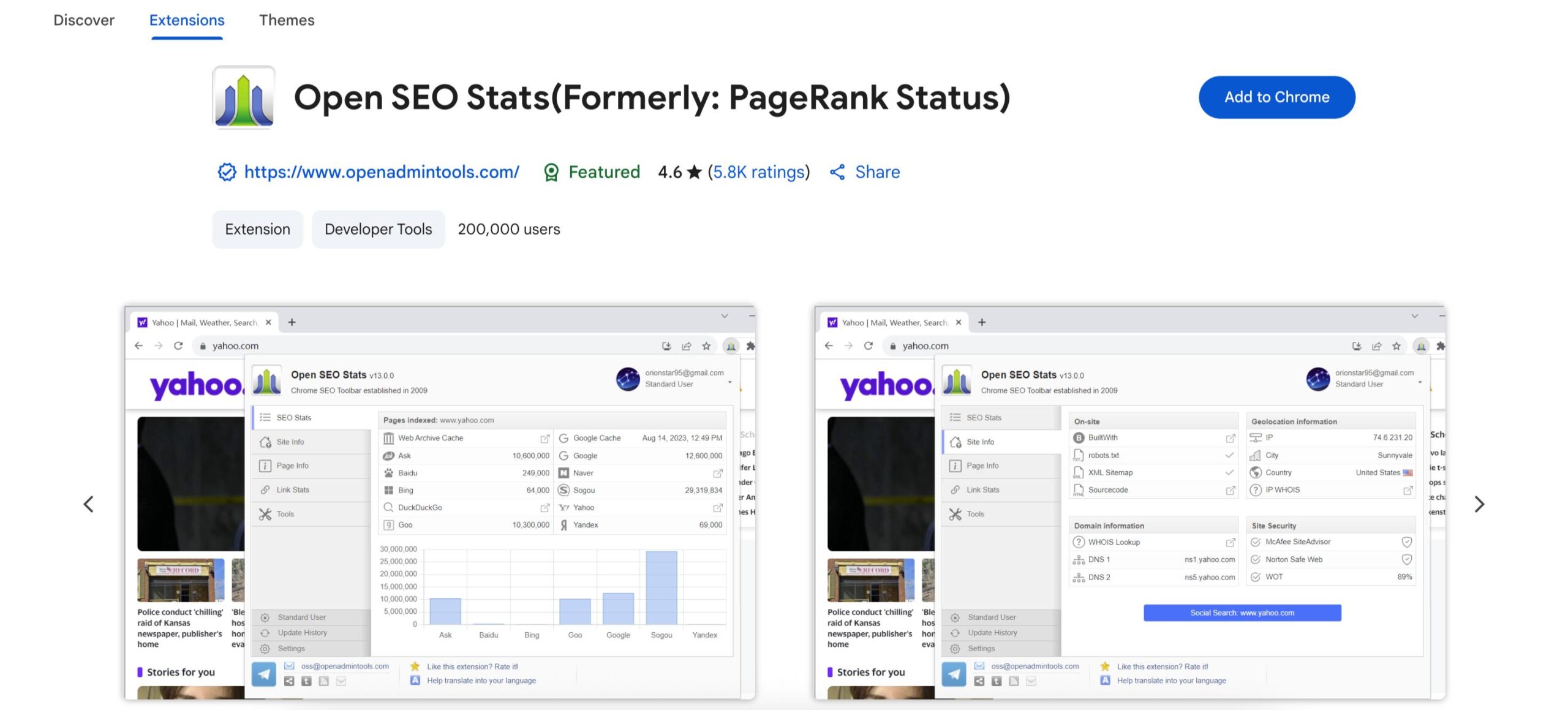This screenshot has height=710, width=1568.
Task: Open the Themes tab
Action: coord(287,20)
